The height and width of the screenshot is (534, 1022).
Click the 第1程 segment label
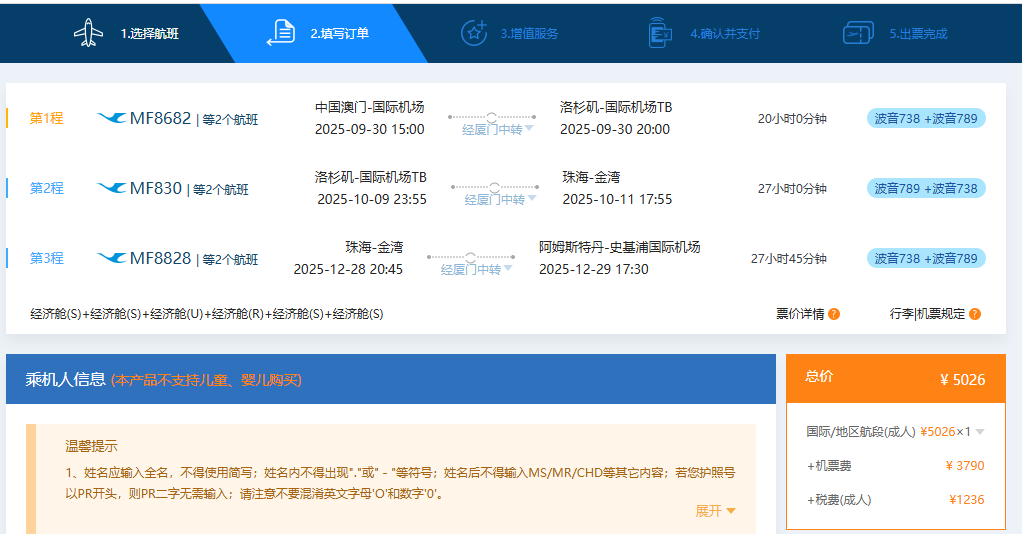coord(46,118)
